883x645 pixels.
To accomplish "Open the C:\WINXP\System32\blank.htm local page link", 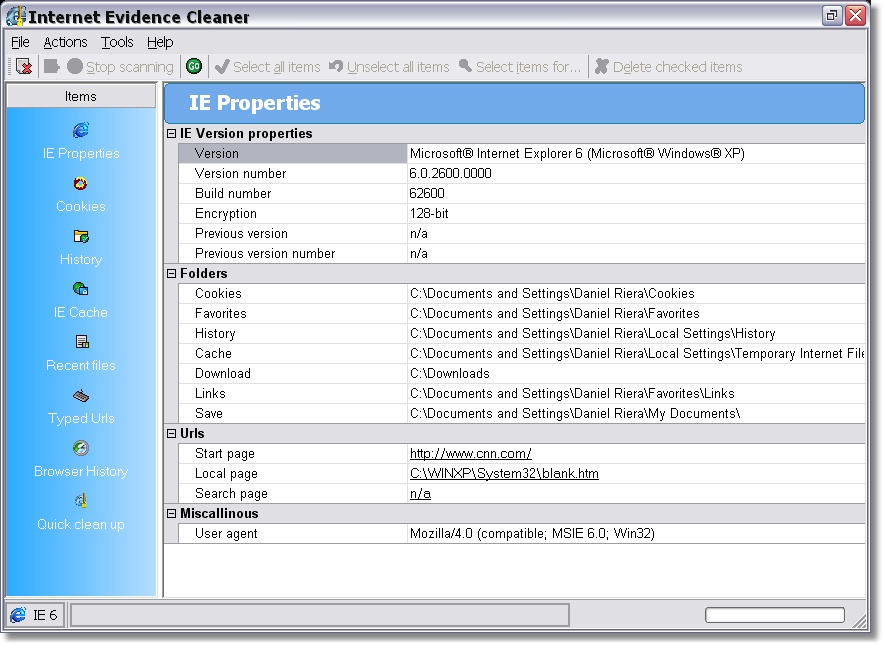I will [x=504, y=474].
